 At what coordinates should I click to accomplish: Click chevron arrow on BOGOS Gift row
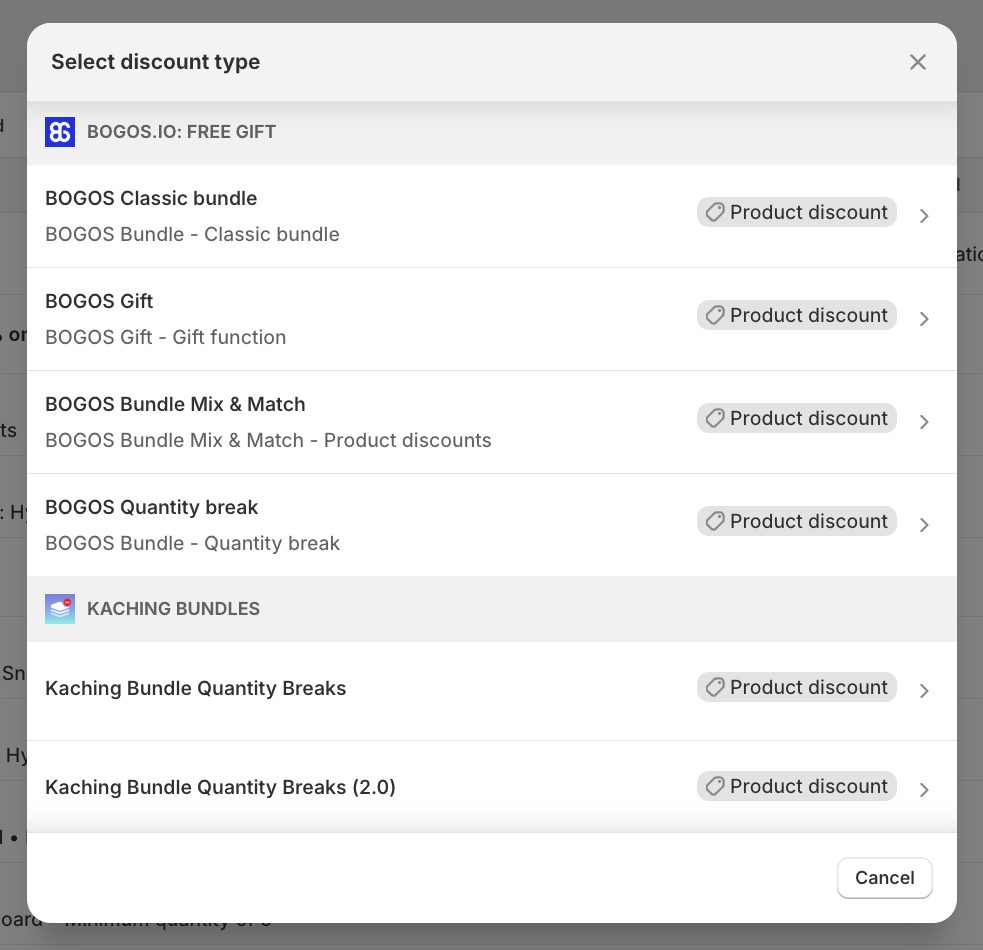tap(924, 319)
